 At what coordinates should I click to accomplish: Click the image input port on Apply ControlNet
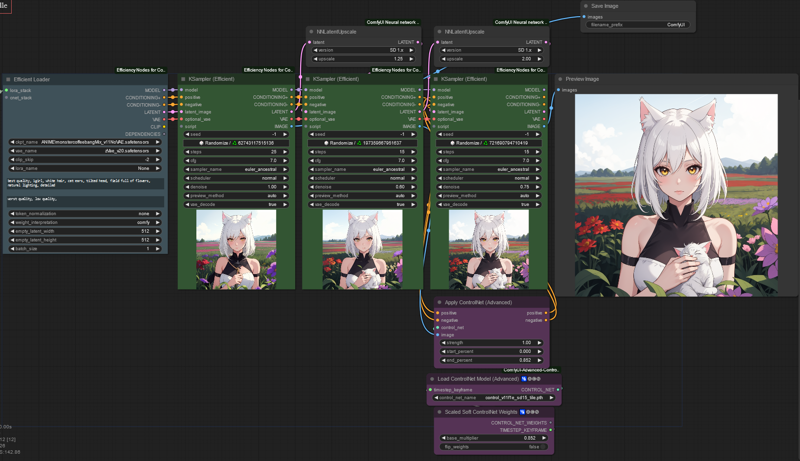(x=437, y=335)
